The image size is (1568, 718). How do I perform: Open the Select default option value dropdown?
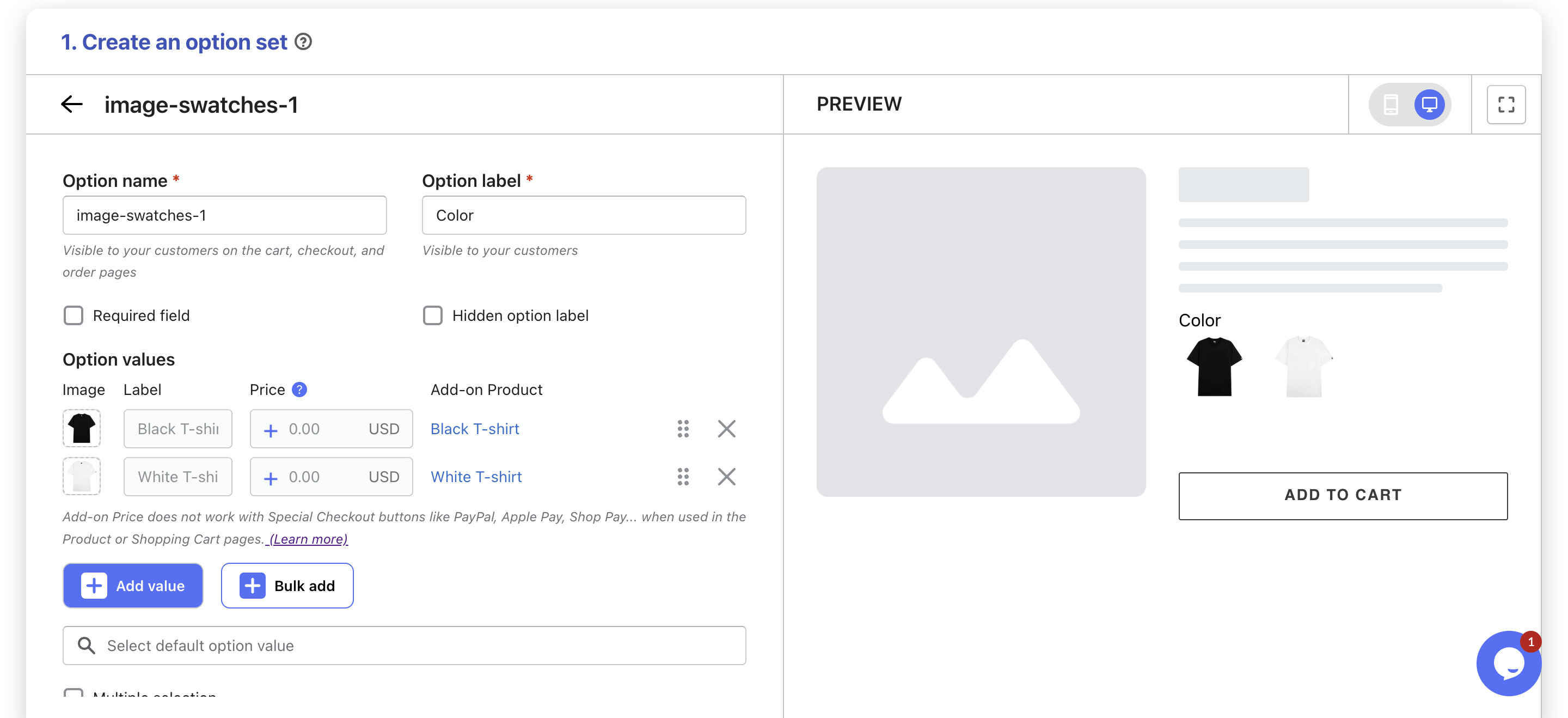(404, 646)
